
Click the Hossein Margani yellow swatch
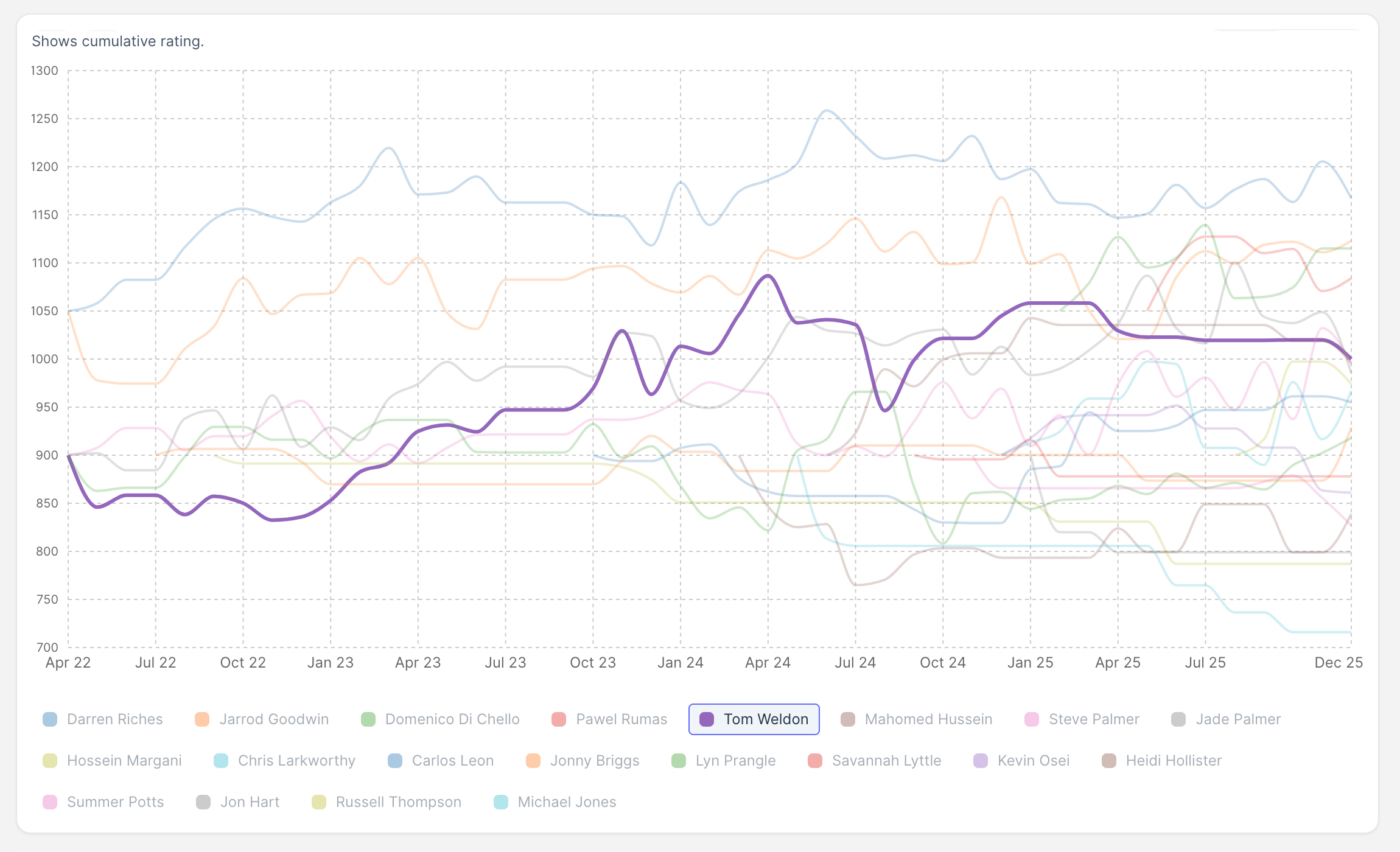50,761
